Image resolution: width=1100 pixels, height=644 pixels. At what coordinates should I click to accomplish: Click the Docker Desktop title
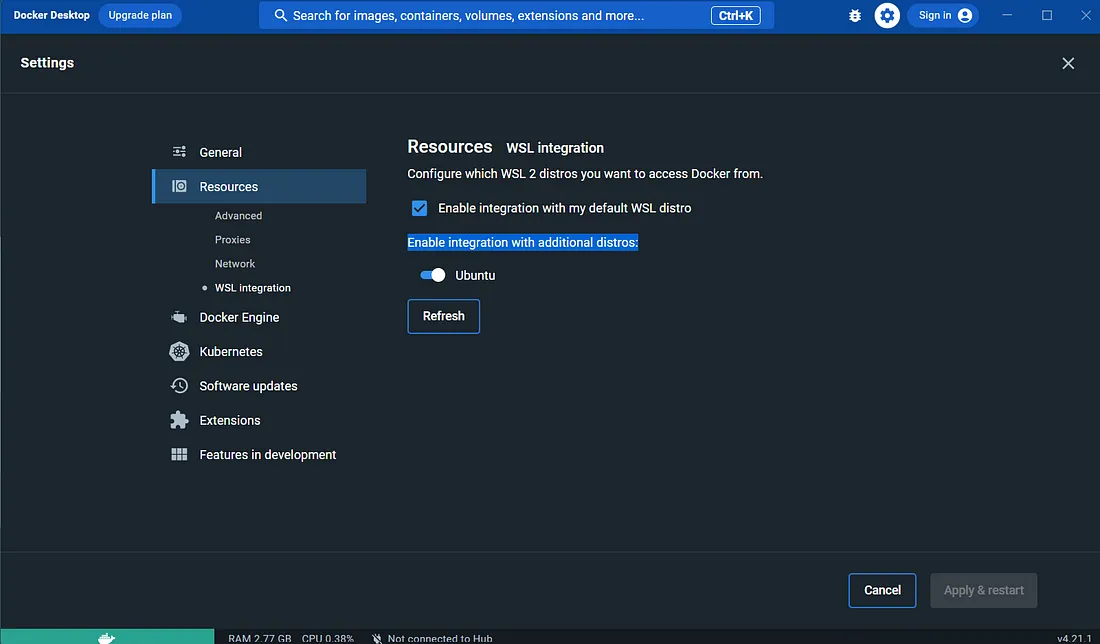pos(52,15)
